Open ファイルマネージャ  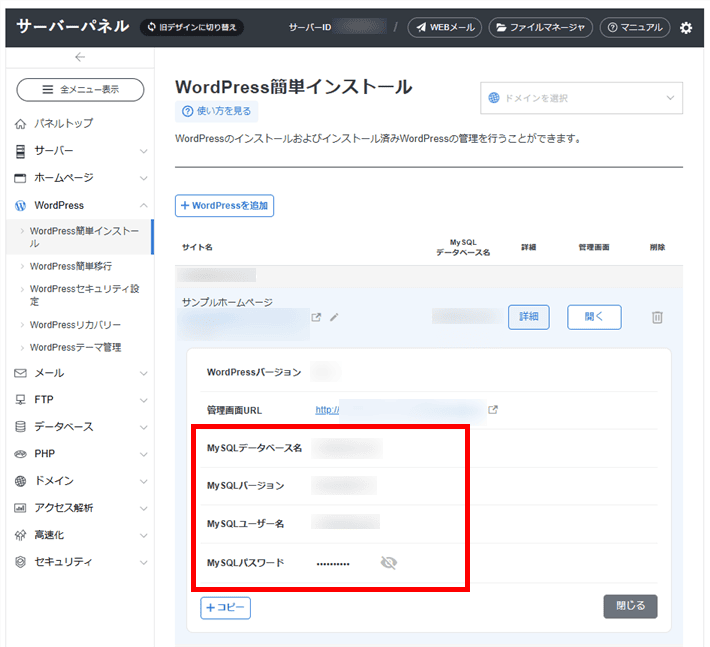541,28
